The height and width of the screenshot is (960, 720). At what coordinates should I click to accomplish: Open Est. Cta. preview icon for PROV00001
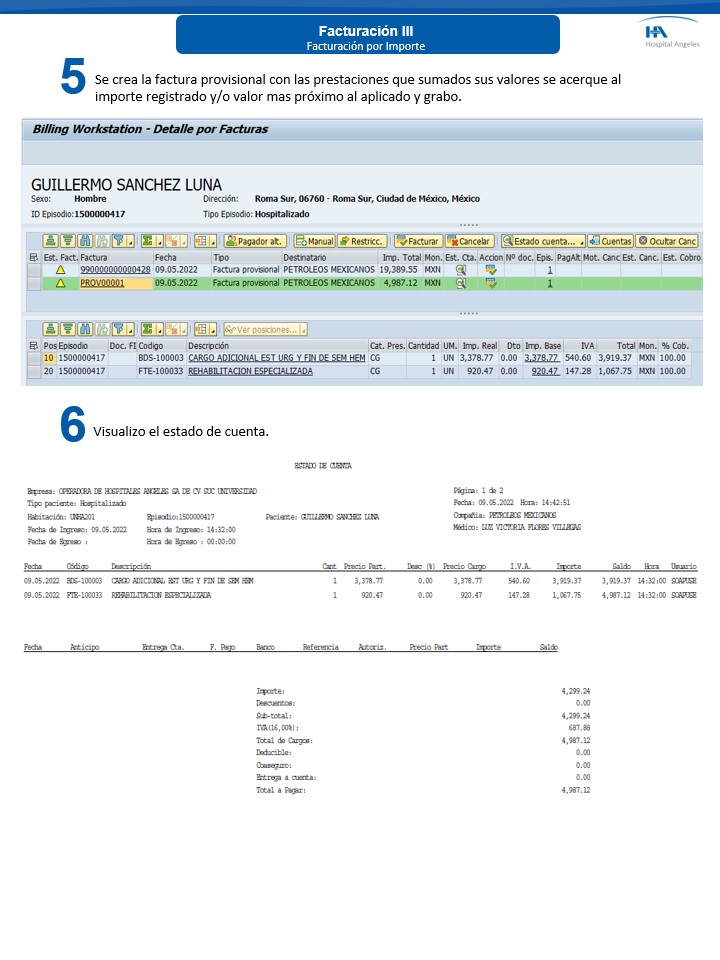pyautogui.click(x=461, y=284)
